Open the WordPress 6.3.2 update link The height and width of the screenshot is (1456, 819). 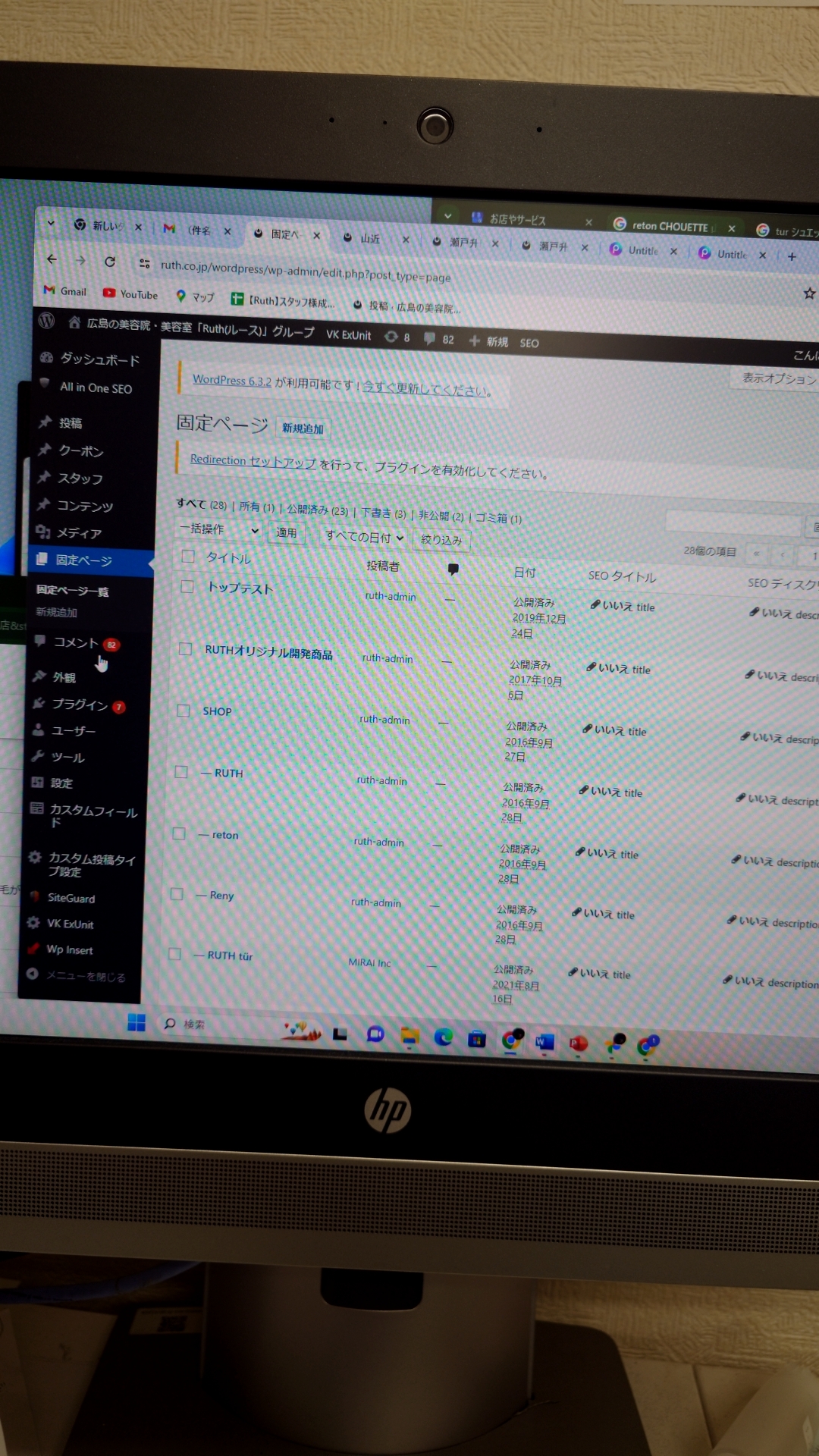tap(232, 381)
